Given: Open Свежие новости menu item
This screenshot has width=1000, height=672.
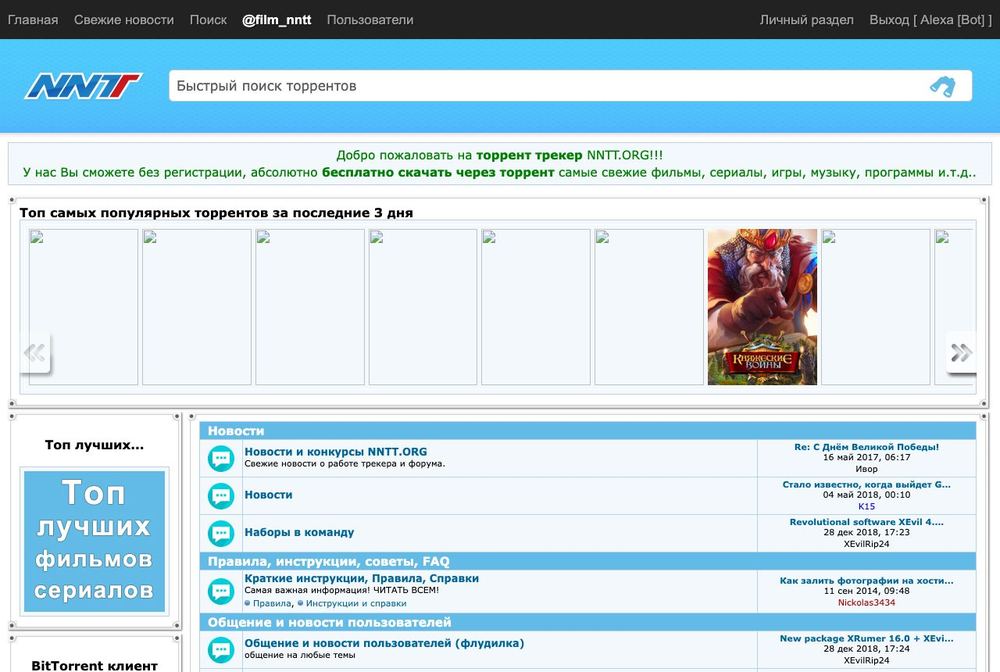Looking at the screenshot, I should (x=124, y=20).
